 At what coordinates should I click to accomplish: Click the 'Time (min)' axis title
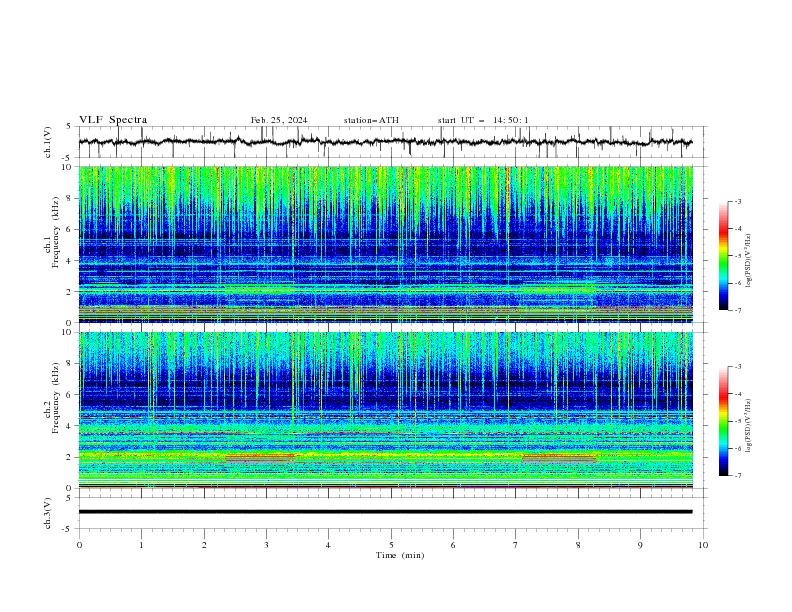click(x=400, y=555)
